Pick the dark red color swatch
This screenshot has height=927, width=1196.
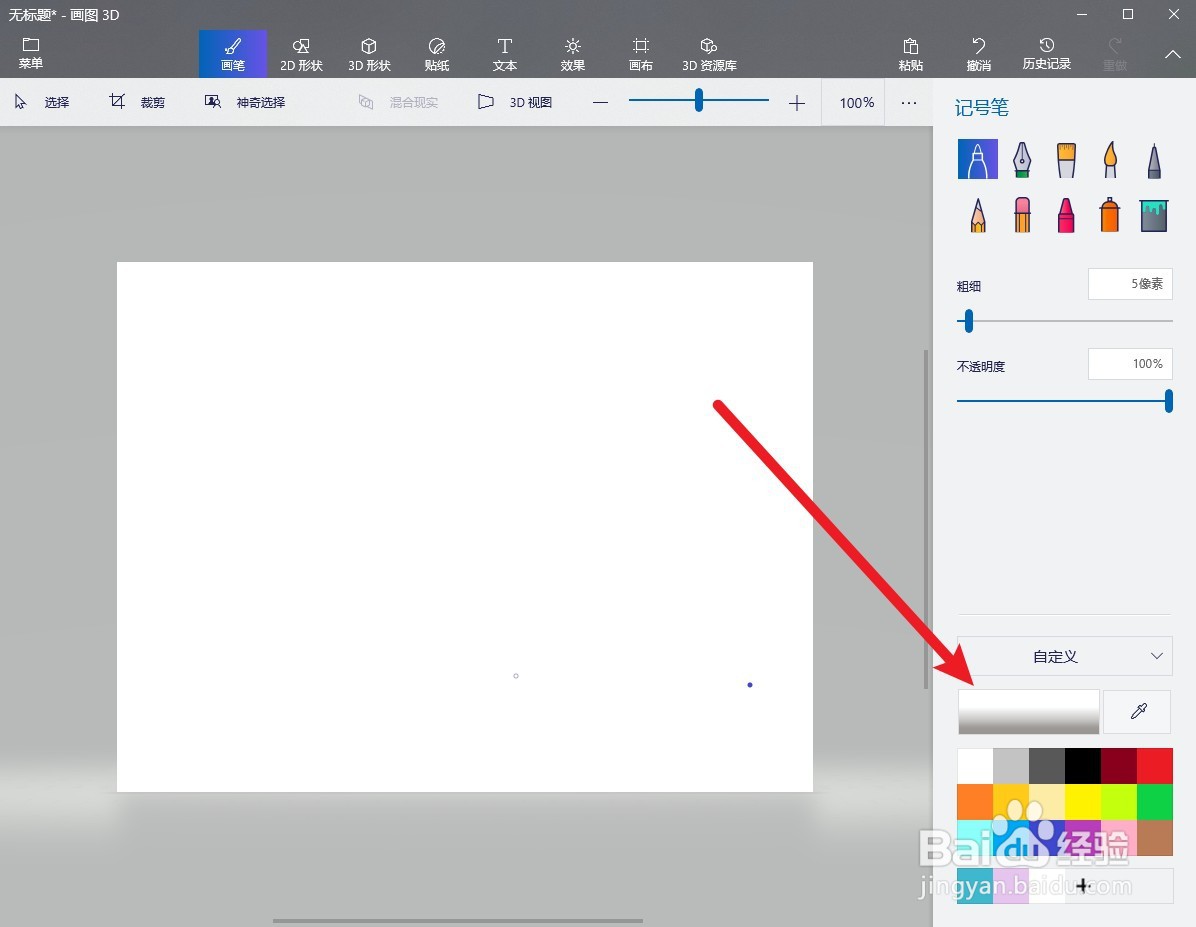[1119, 766]
